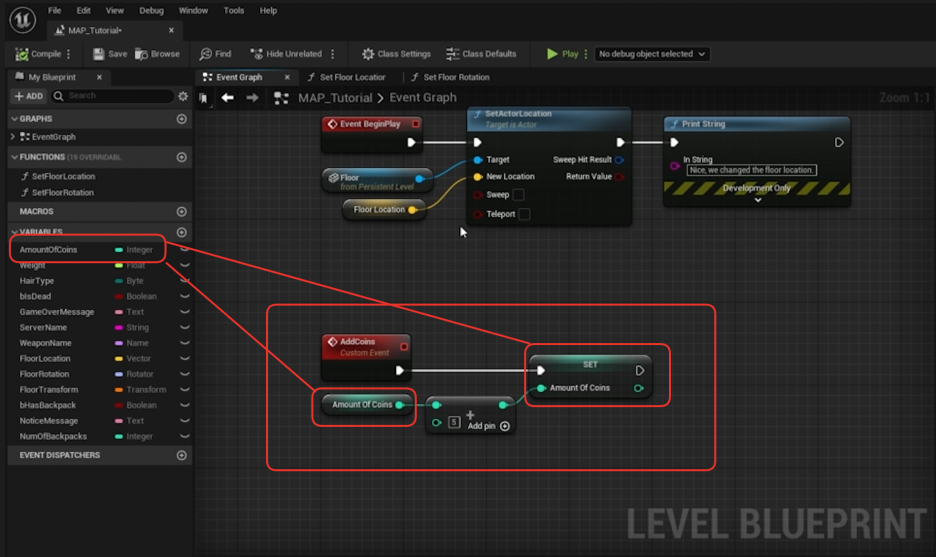Screen dimensions: 936x557
Task: Browse to asset in Content Browser
Action: pos(158,54)
